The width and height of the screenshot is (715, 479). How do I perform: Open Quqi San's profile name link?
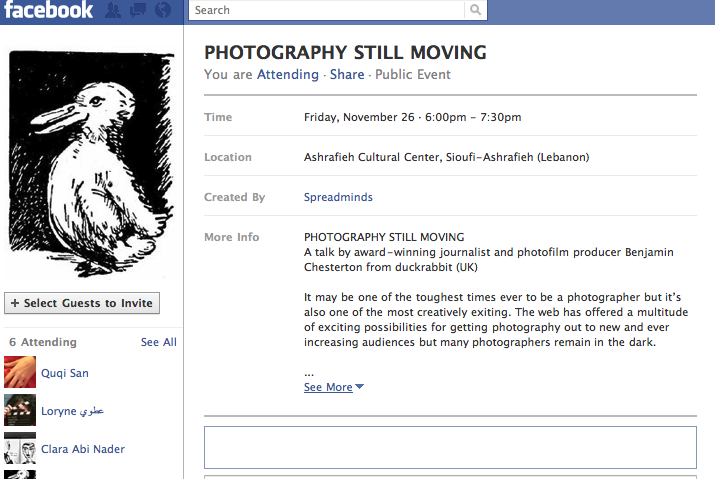[x=65, y=373]
